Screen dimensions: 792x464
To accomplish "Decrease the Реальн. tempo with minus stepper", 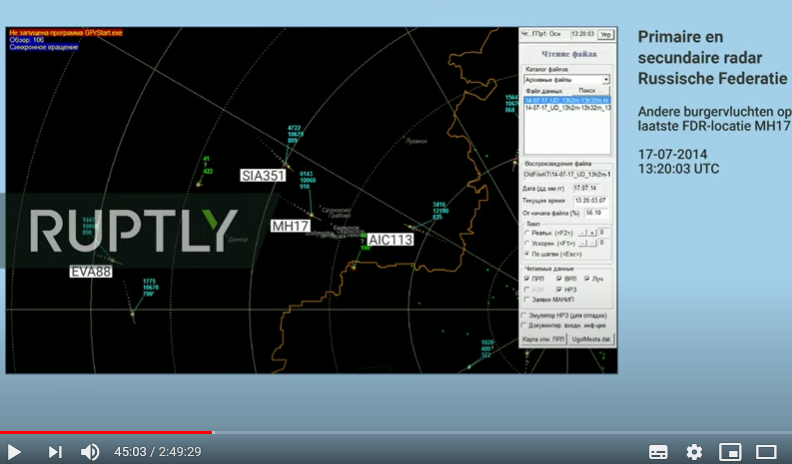I will (x=582, y=233).
